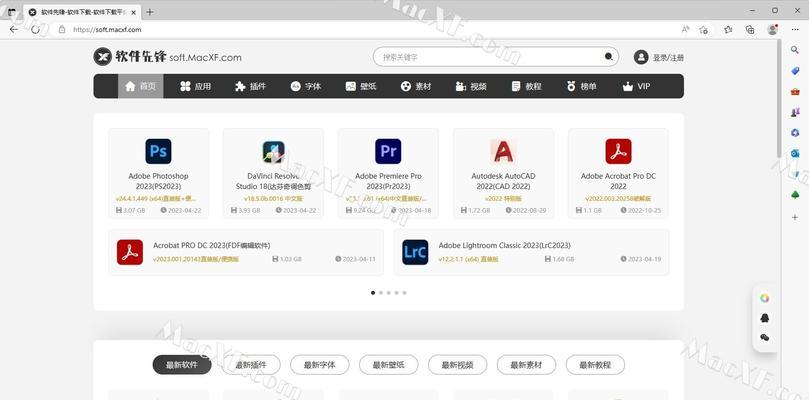Open the Adobe Lightroom Classic 2023(LrC2023) title

pyautogui.click(x=504, y=245)
